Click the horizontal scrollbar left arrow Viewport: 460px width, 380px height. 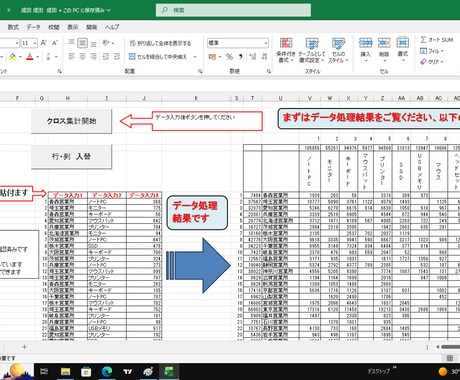(x=437, y=347)
